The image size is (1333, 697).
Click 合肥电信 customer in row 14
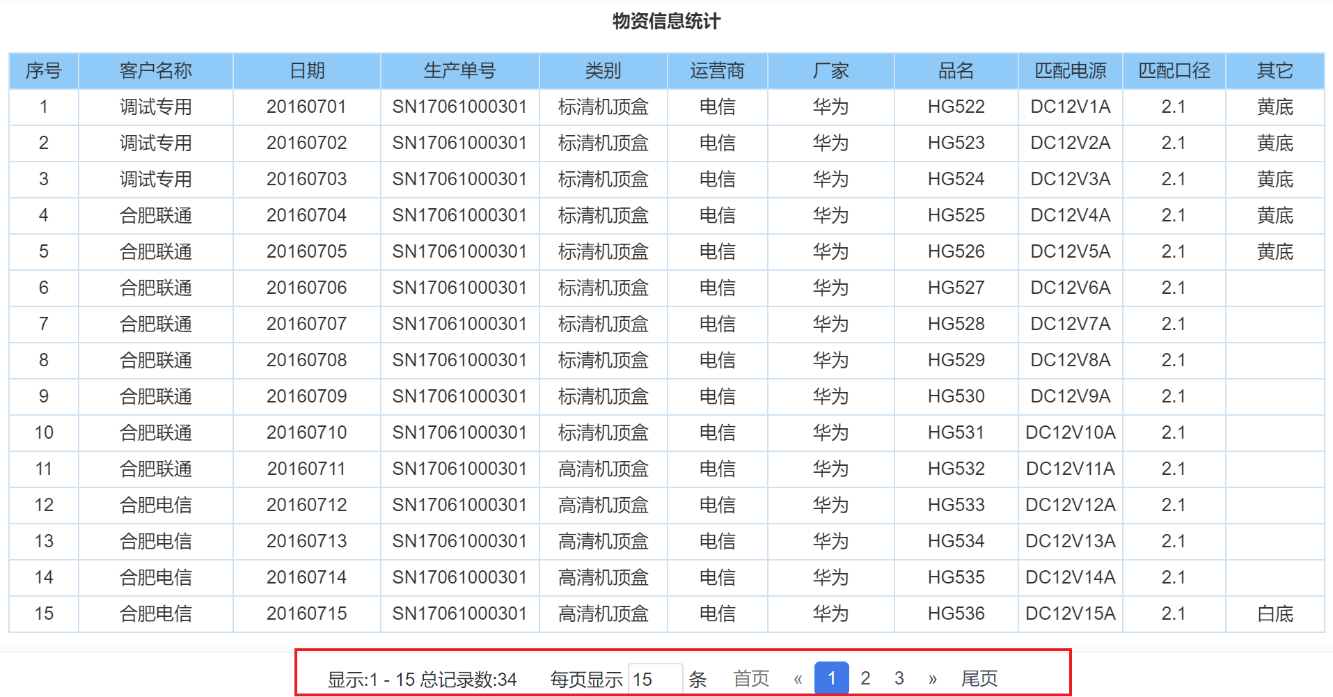tap(156, 577)
